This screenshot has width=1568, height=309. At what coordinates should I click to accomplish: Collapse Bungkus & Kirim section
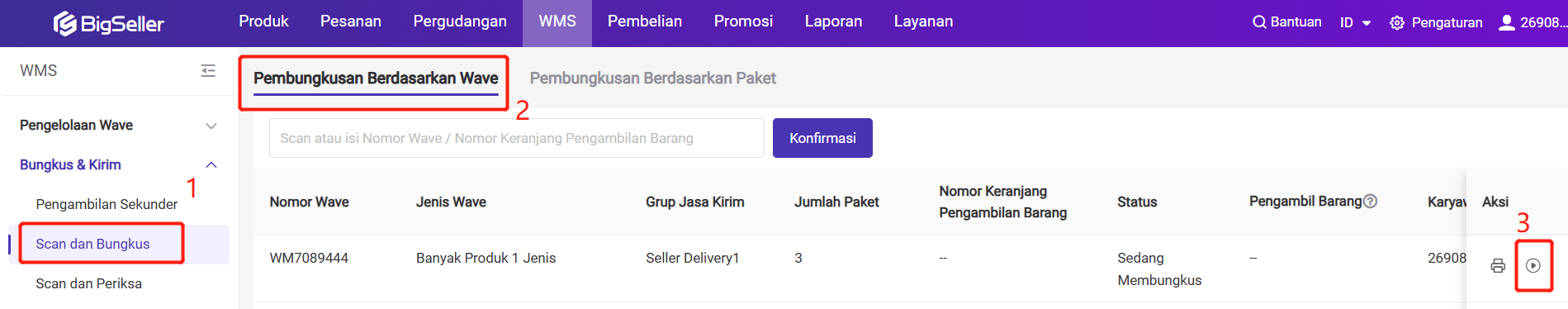(119, 165)
